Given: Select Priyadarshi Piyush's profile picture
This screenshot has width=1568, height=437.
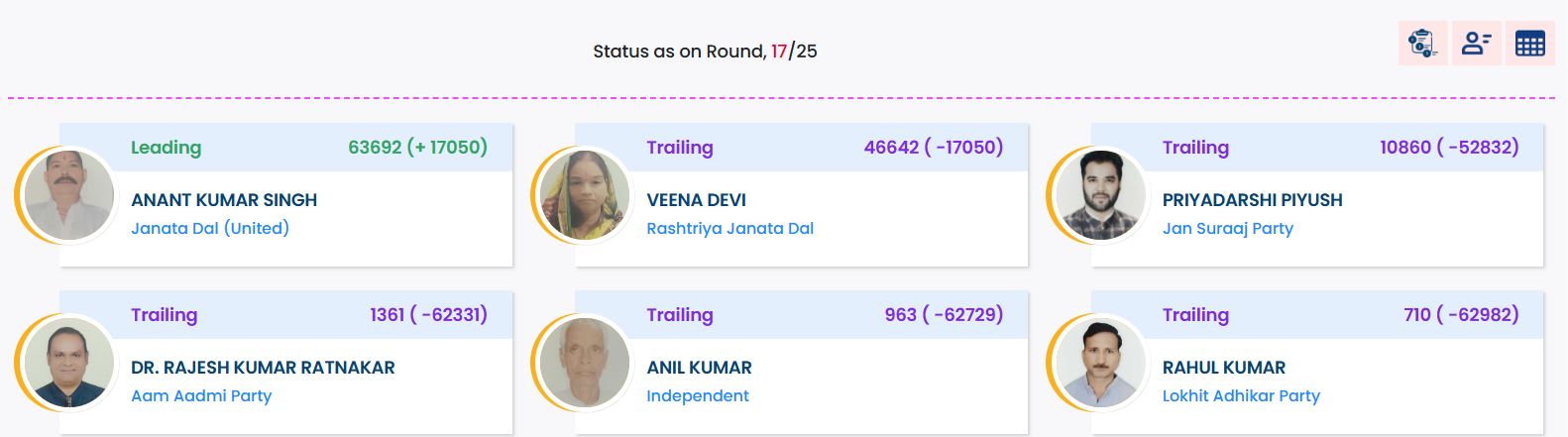Looking at the screenshot, I should pyautogui.click(x=1100, y=195).
